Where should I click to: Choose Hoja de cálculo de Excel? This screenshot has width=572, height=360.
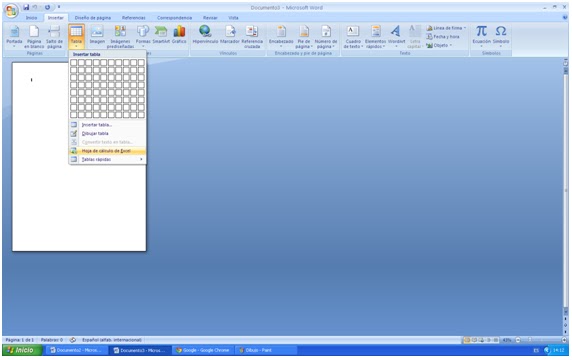(107, 151)
